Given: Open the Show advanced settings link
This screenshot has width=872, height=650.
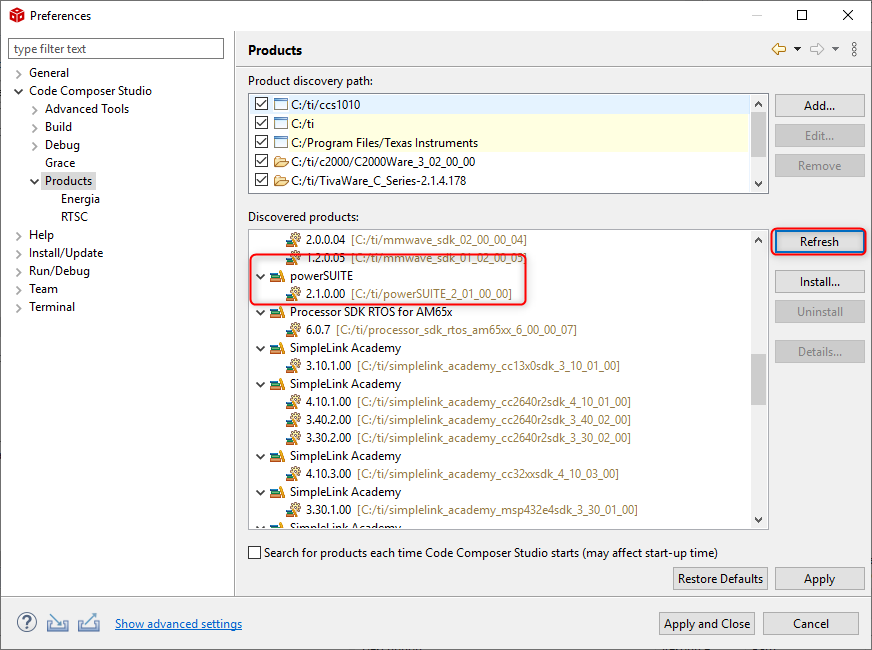Looking at the screenshot, I should pyautogui.click(x=178, y=624).
